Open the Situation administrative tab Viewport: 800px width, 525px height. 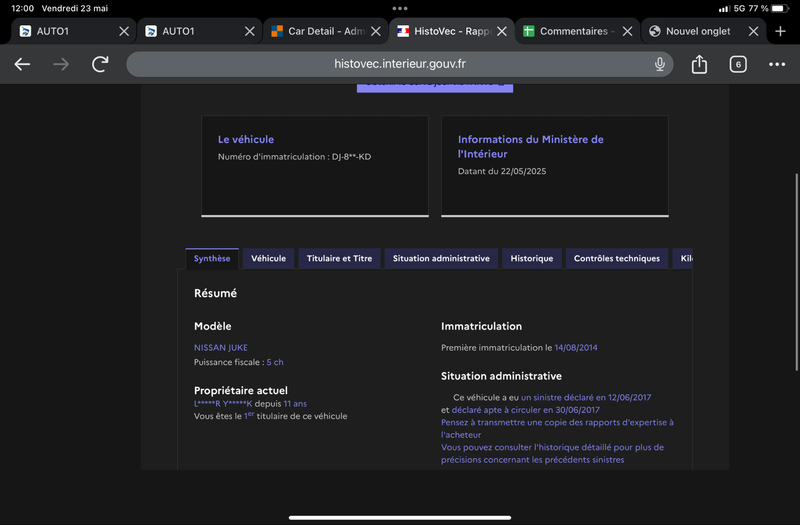(441, 258)
